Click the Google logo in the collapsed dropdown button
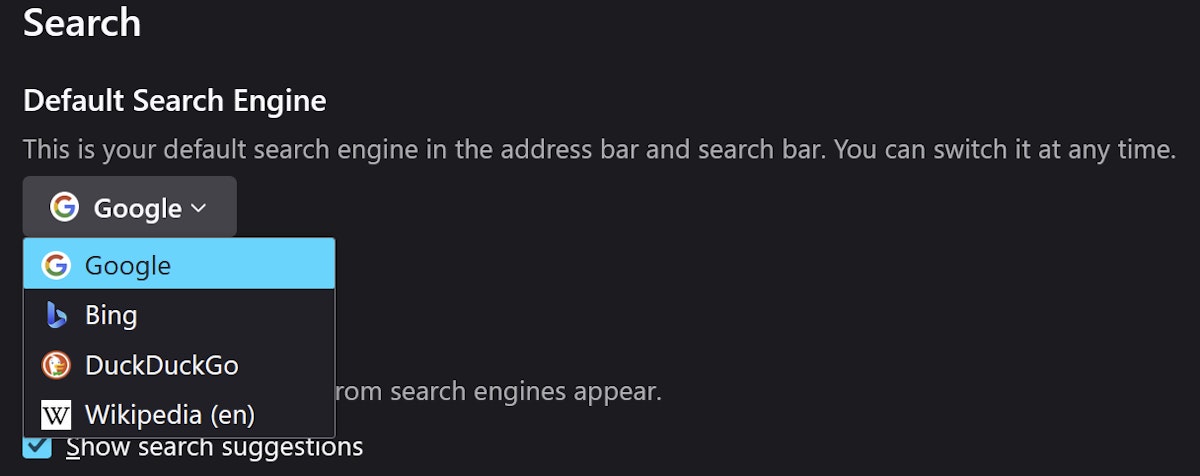The width and height of the screenshot is (1200, 476). pos(64,208)
